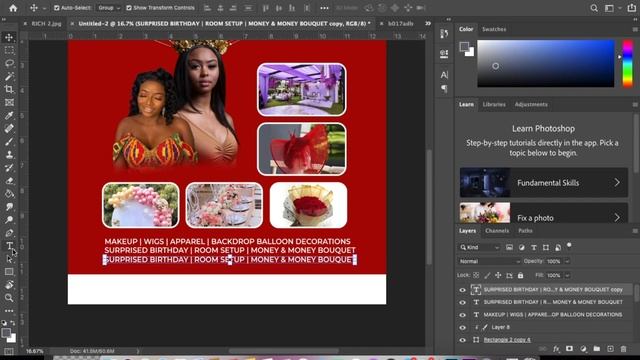Select the Horizontal Type tool
The height and width of the screenshot is (360, 640).
pyautogui.click(x=9, y=246)
